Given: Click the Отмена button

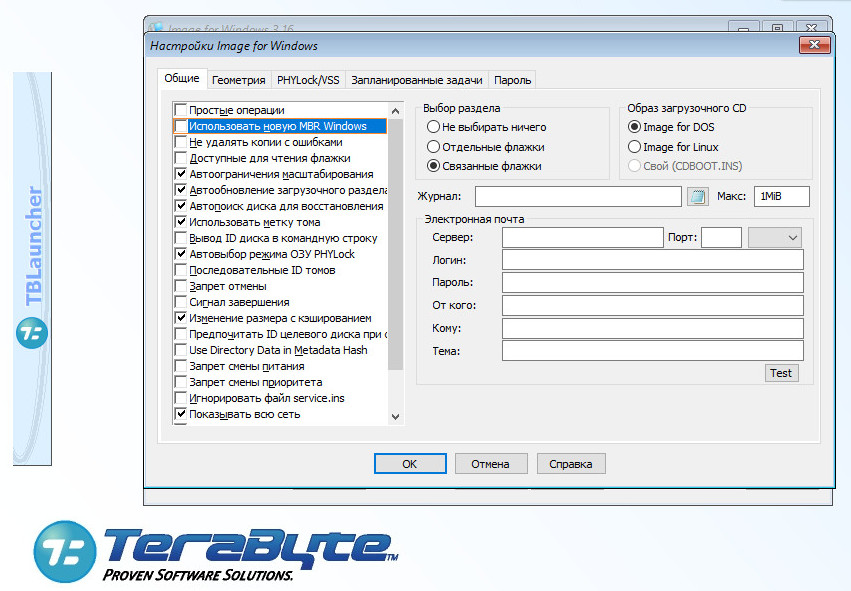Looking at the screenshot, I should coord(491,464).
